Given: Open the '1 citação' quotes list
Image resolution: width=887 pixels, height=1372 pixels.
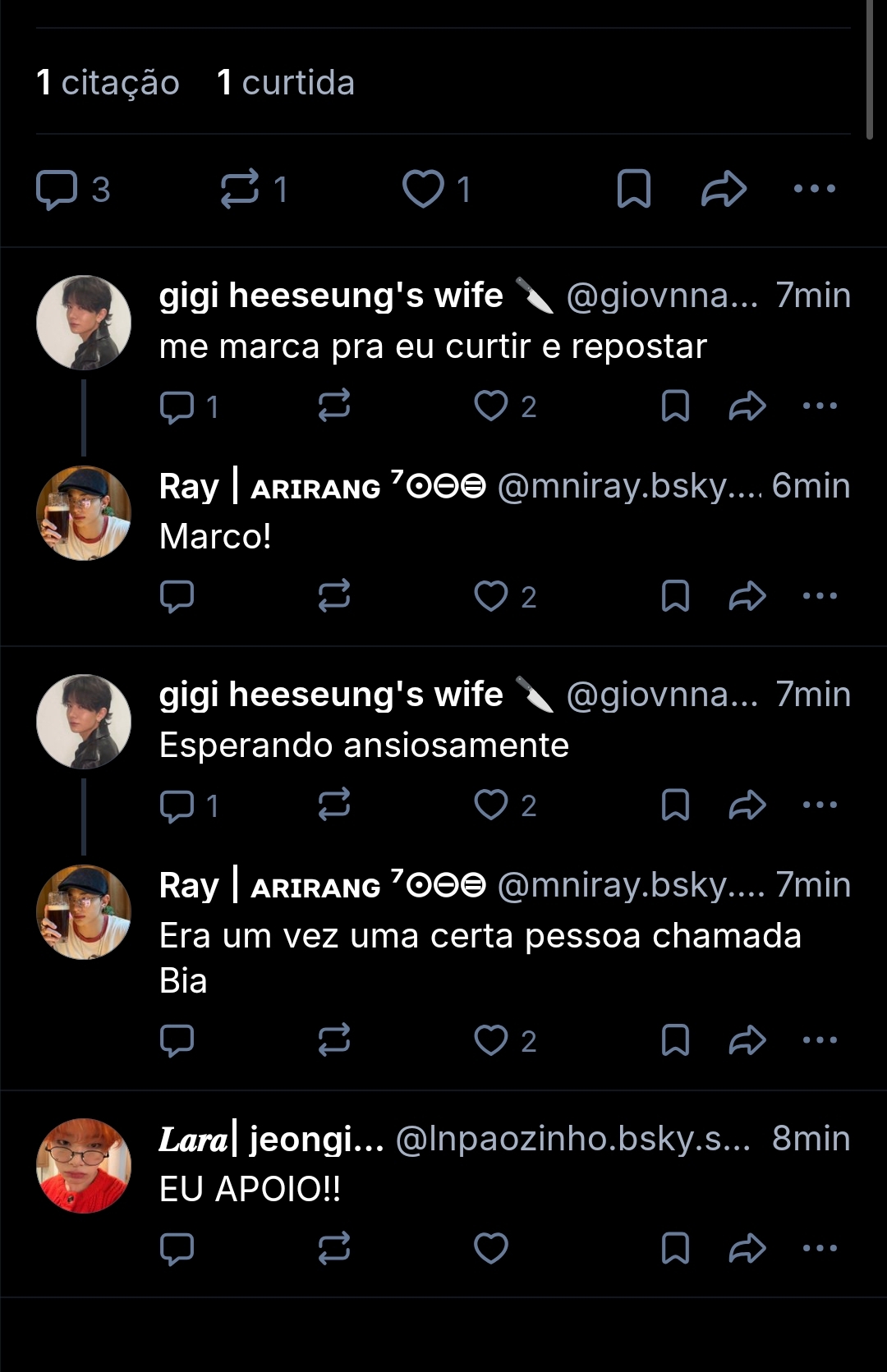Looking at the screenshot, I should (x=108, y=83).
